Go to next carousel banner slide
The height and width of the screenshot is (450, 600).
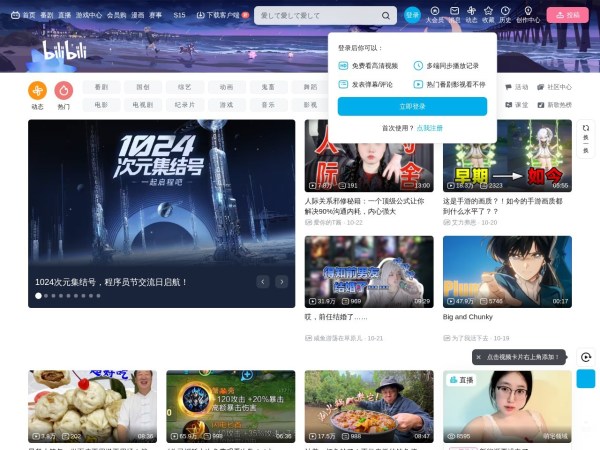pos(283,283)
